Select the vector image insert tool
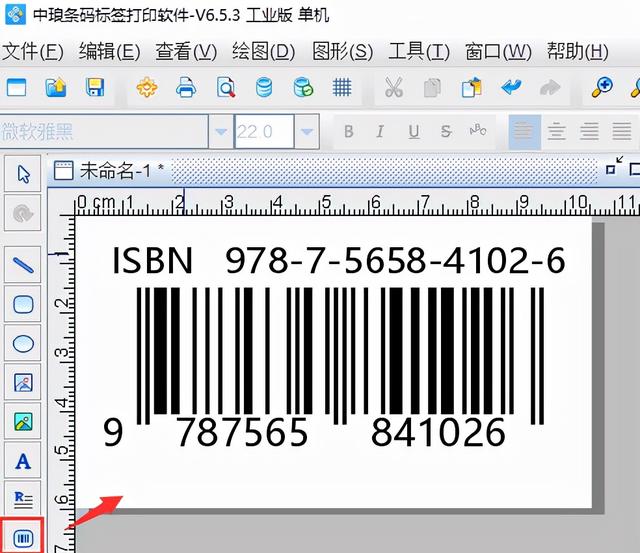This screenshot has height=553, width=640. tap(23, 382)
